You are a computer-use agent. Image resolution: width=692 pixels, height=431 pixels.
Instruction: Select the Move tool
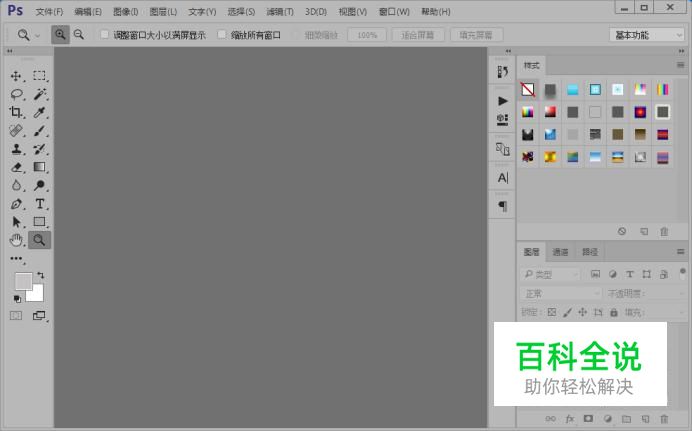16,76
